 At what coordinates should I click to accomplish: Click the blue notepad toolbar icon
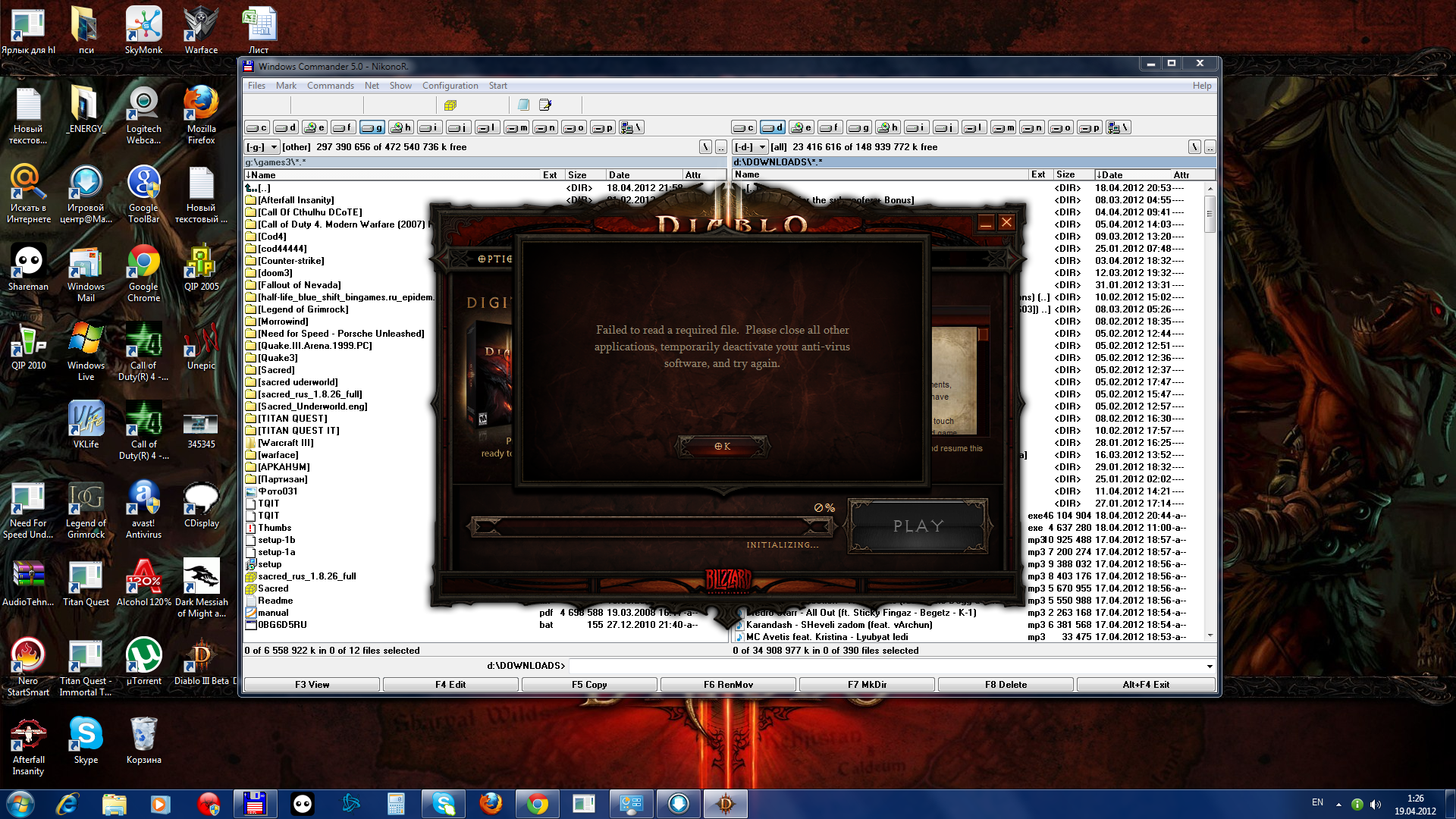pyautogui.click(x=523, y=105)
